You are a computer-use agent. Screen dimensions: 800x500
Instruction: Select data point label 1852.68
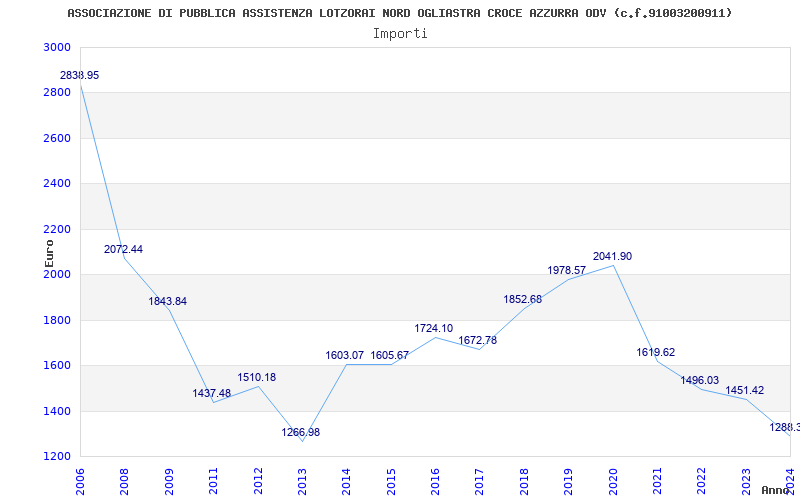click(x=523, y=299)
